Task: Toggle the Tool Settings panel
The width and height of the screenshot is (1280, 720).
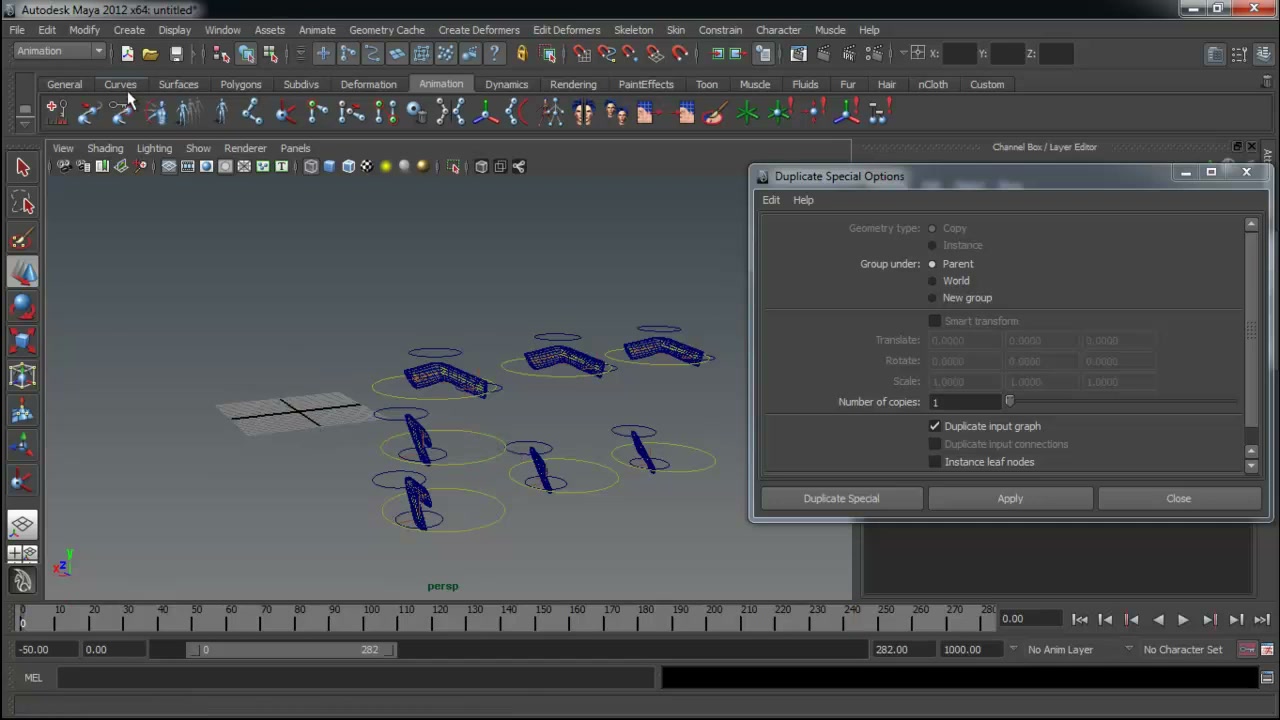Action: [1239, 54]
